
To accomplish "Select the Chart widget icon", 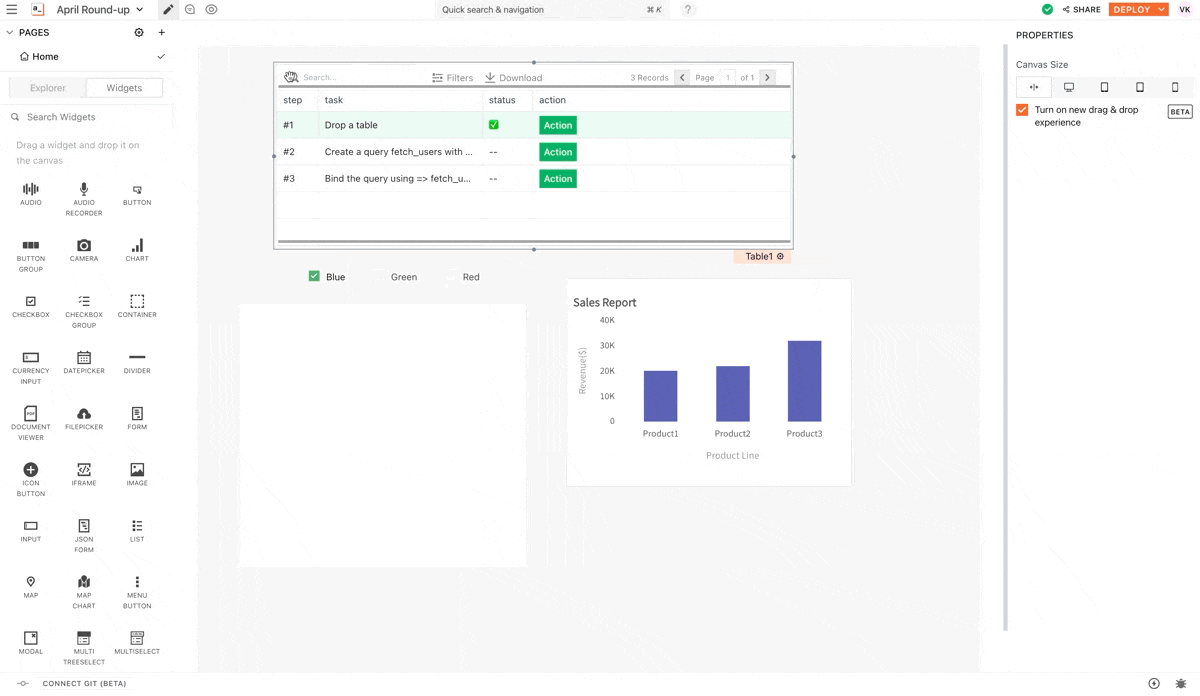I will (x=137, y=245).
